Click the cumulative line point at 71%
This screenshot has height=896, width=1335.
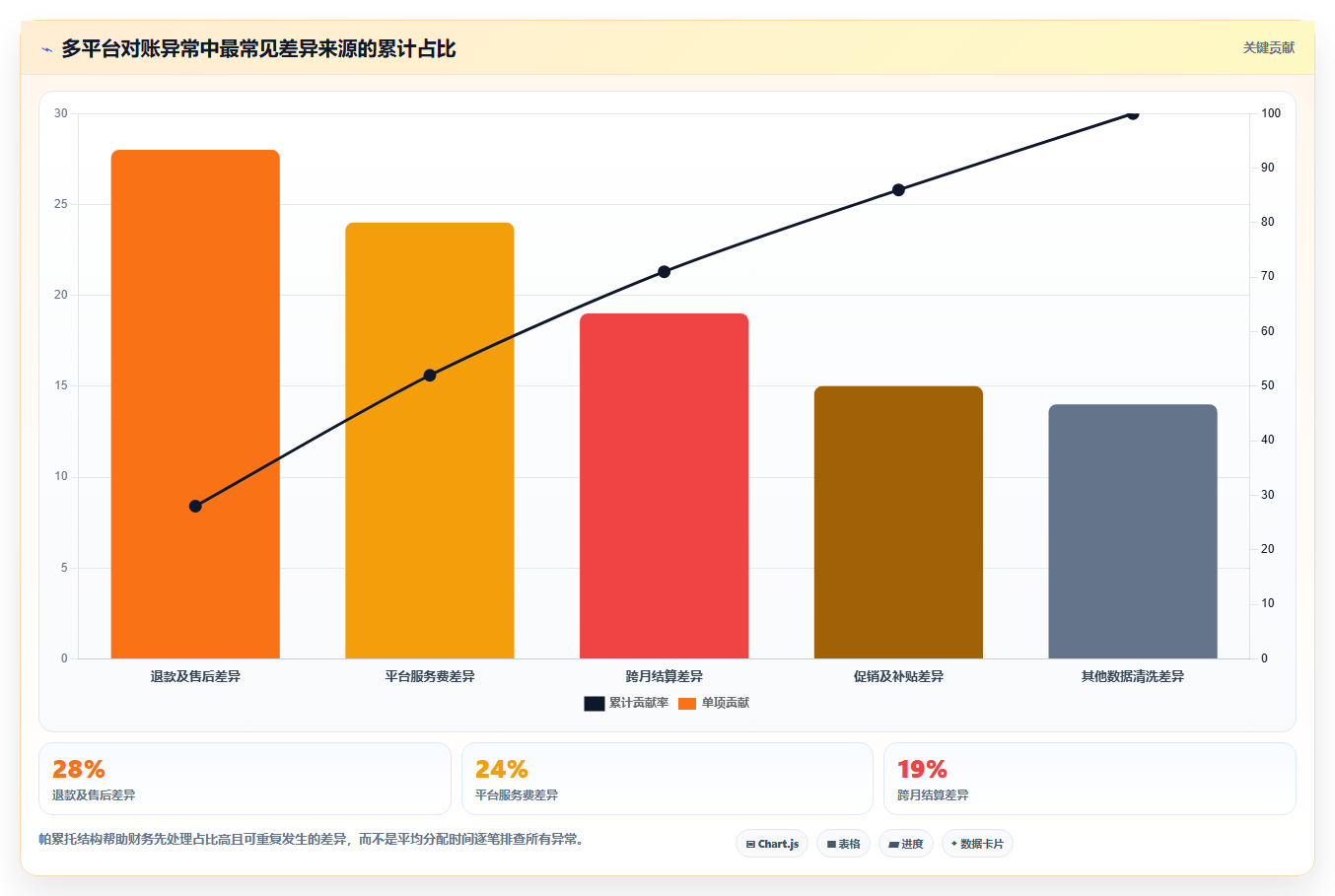click(x=664, y=272)
